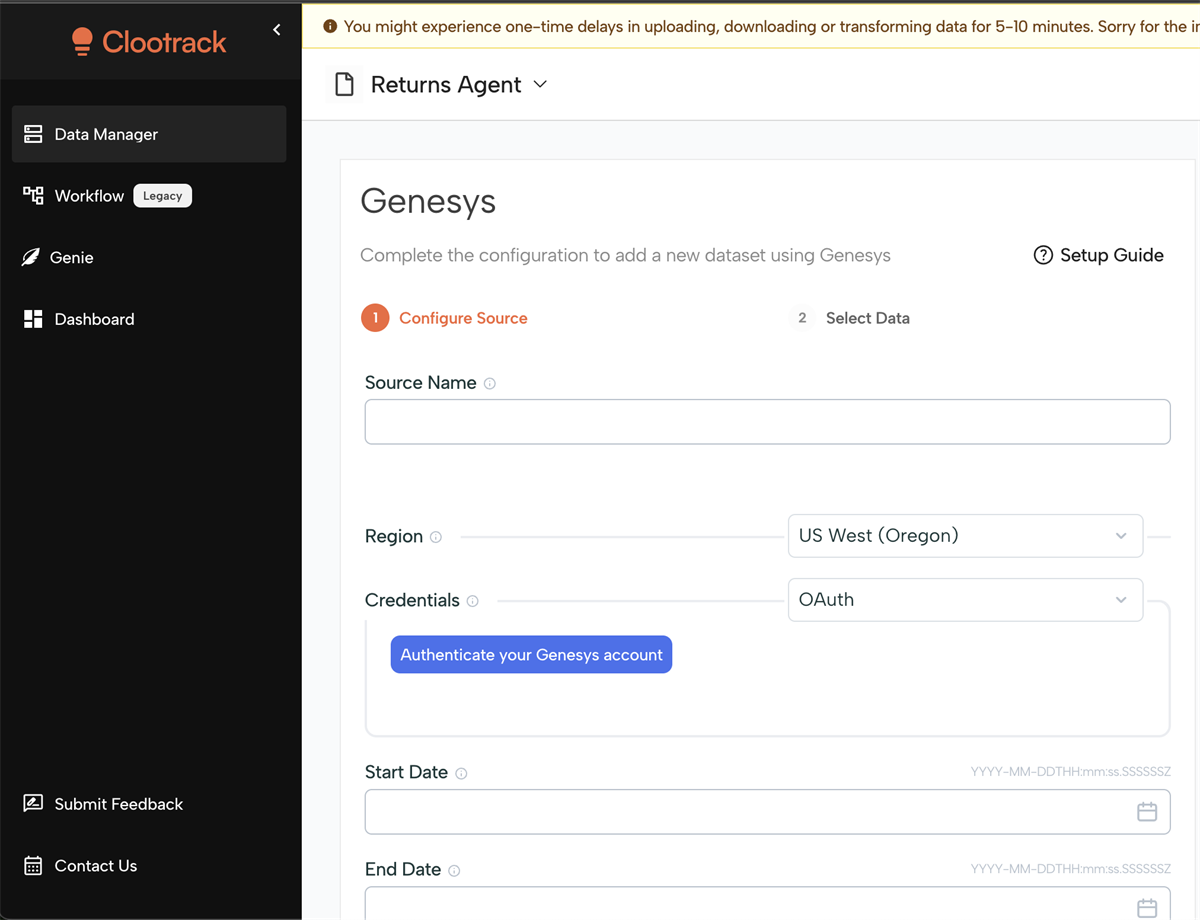Go to step 2 Select Data

[x=866, y=318]
